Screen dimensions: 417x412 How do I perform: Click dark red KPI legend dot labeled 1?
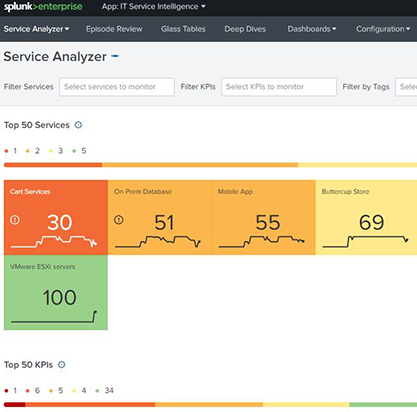(6, 391)
